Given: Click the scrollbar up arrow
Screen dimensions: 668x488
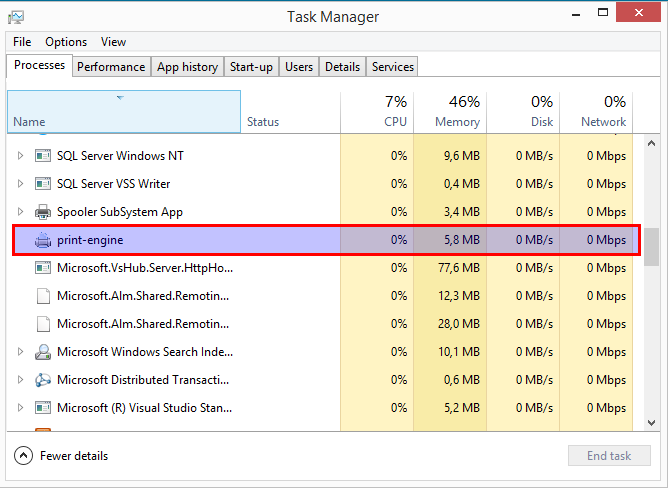Looking at the screenshot, I should pyautogui.click(x=651, y=144).
